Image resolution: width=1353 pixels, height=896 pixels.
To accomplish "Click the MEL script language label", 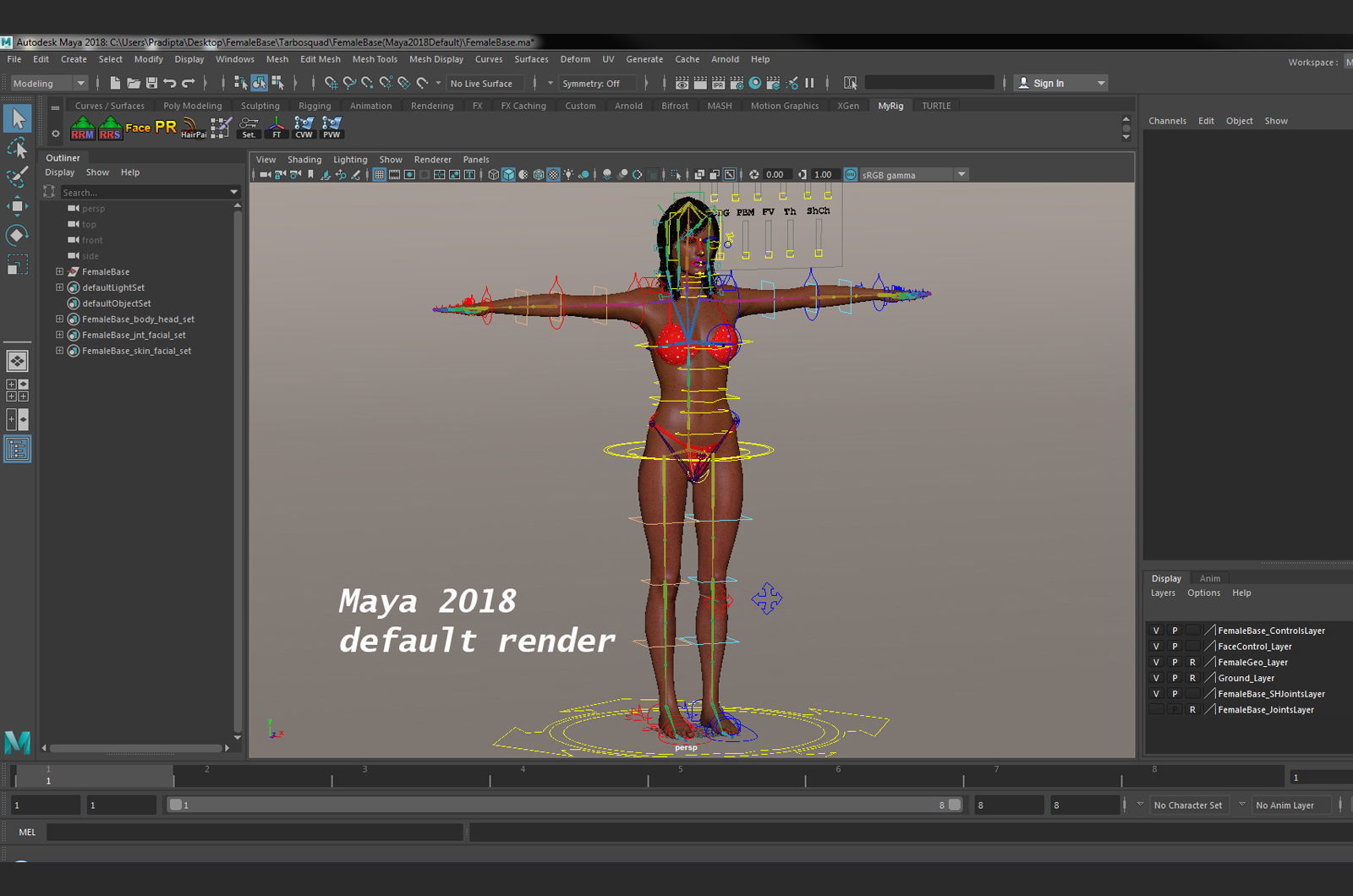I will coord(27,833).
